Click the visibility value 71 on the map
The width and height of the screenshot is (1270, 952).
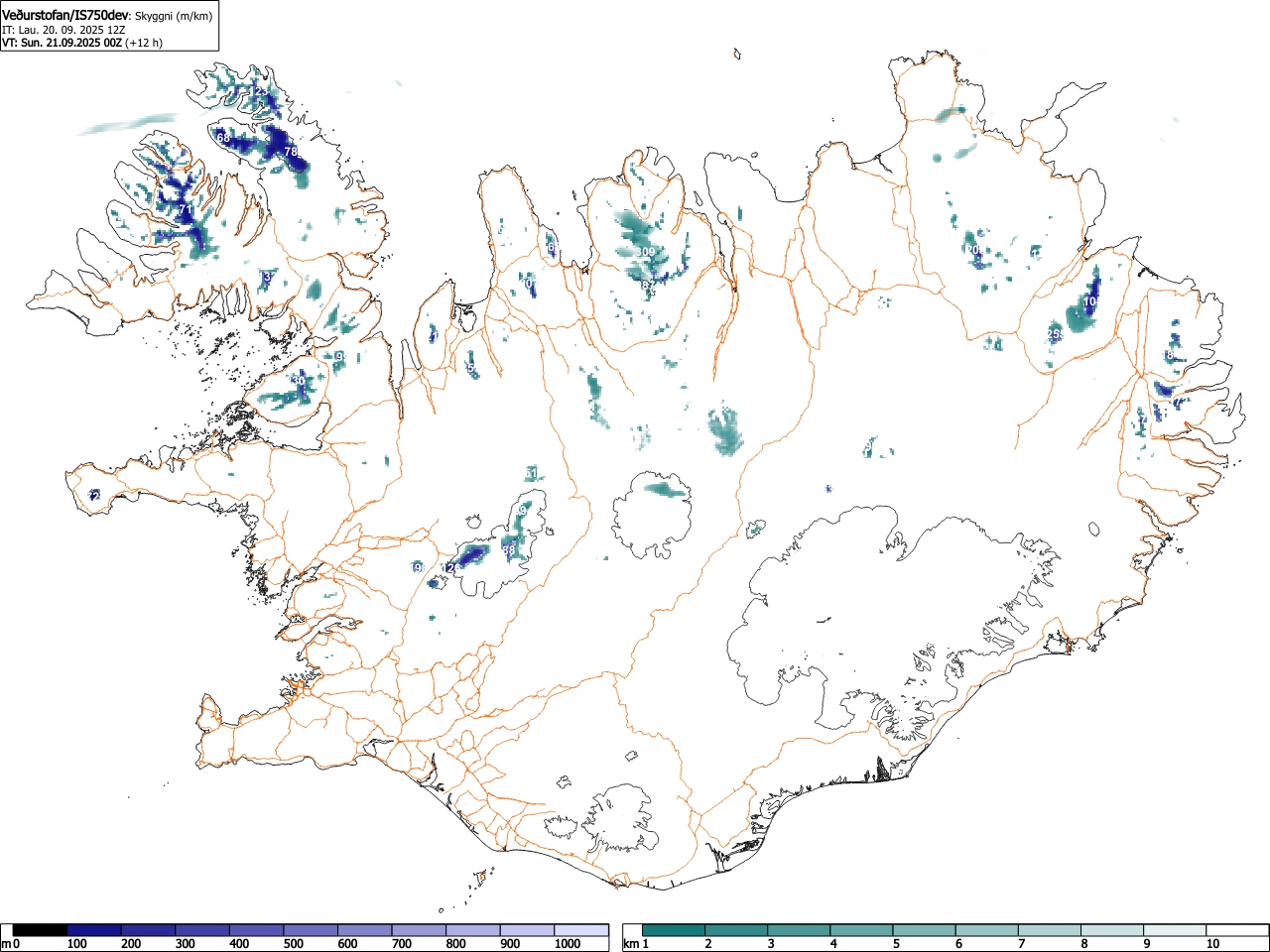click(x=185, y=209)
